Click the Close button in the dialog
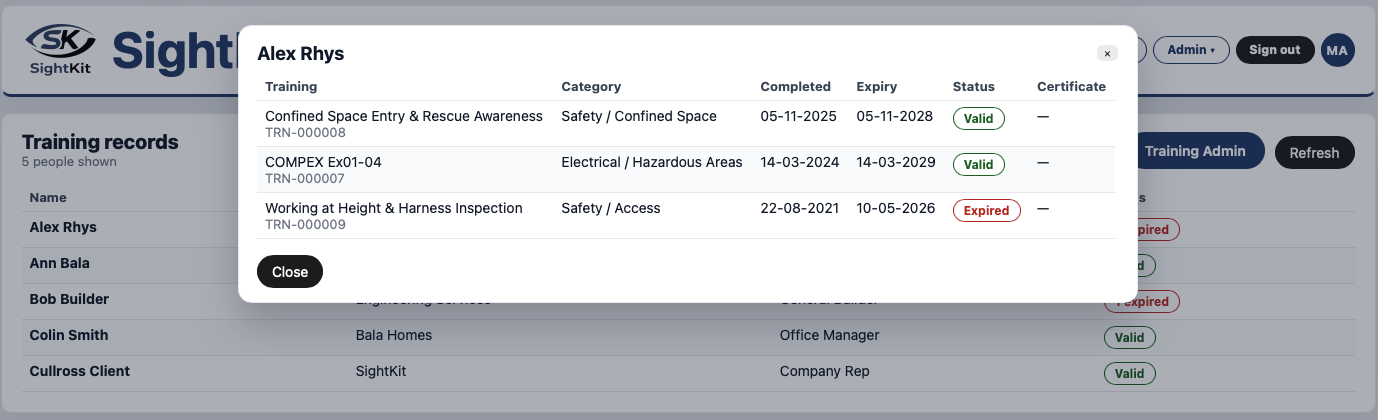The image size is (1378, 420). pyautogui.click(x=290, y=272)
